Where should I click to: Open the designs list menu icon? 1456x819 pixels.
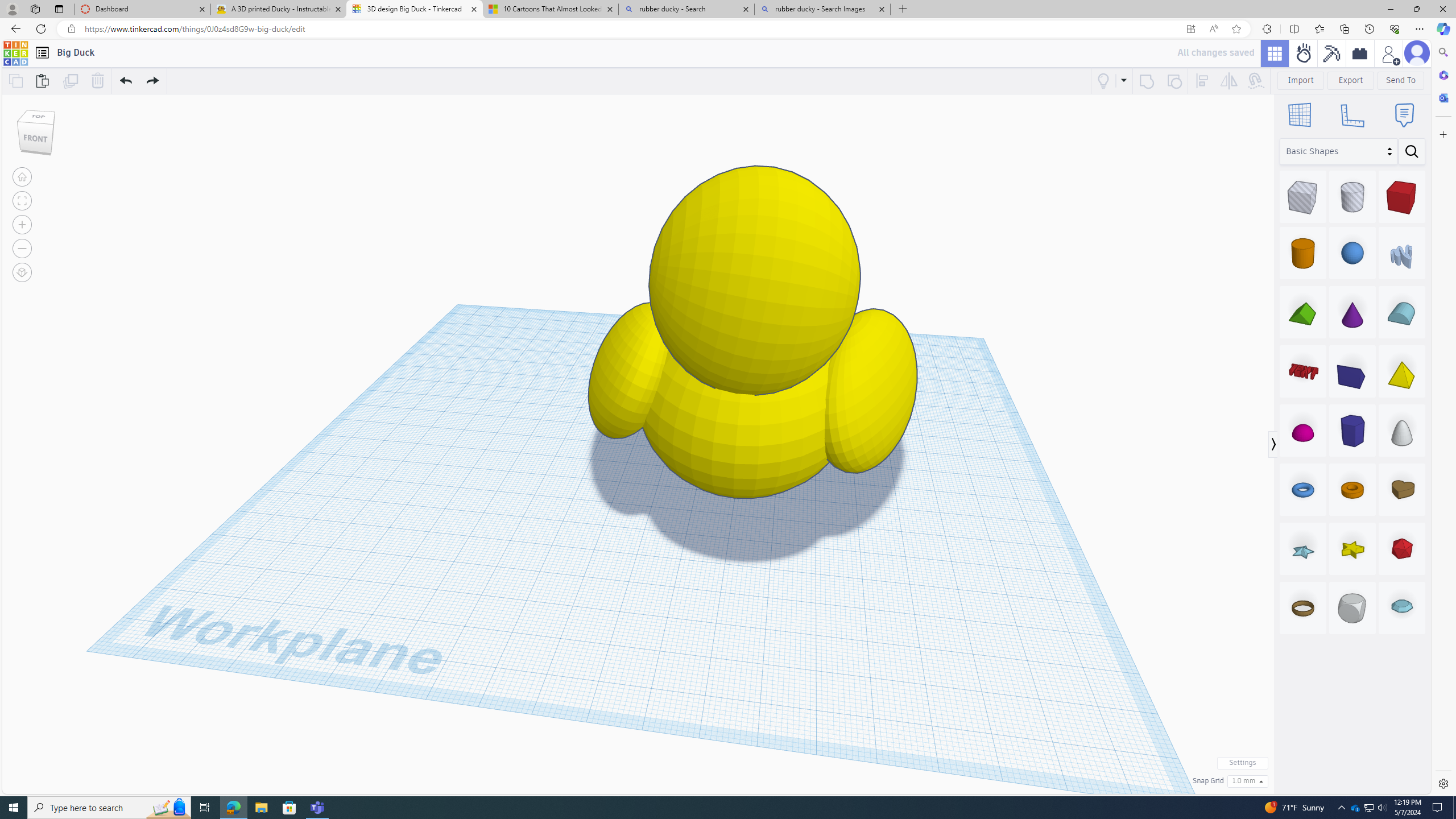pyautogui.click(x=42, y=53)
